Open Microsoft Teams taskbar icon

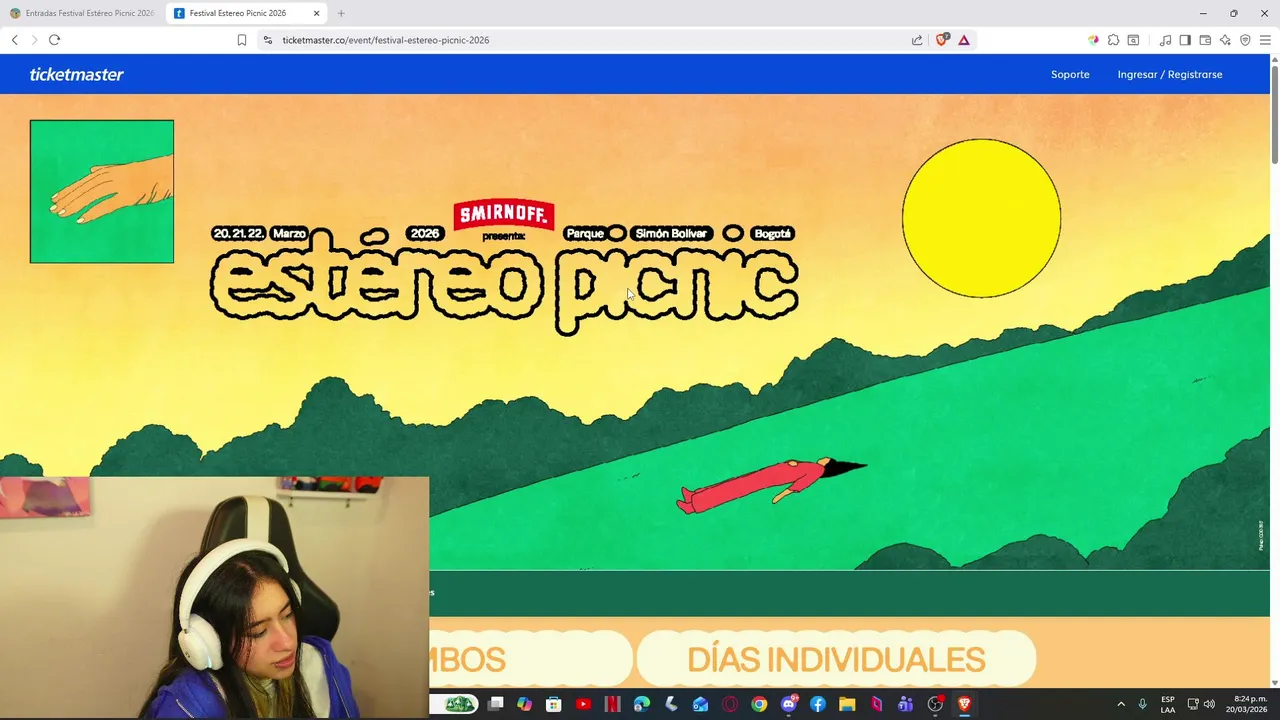[x=905, y=704]
